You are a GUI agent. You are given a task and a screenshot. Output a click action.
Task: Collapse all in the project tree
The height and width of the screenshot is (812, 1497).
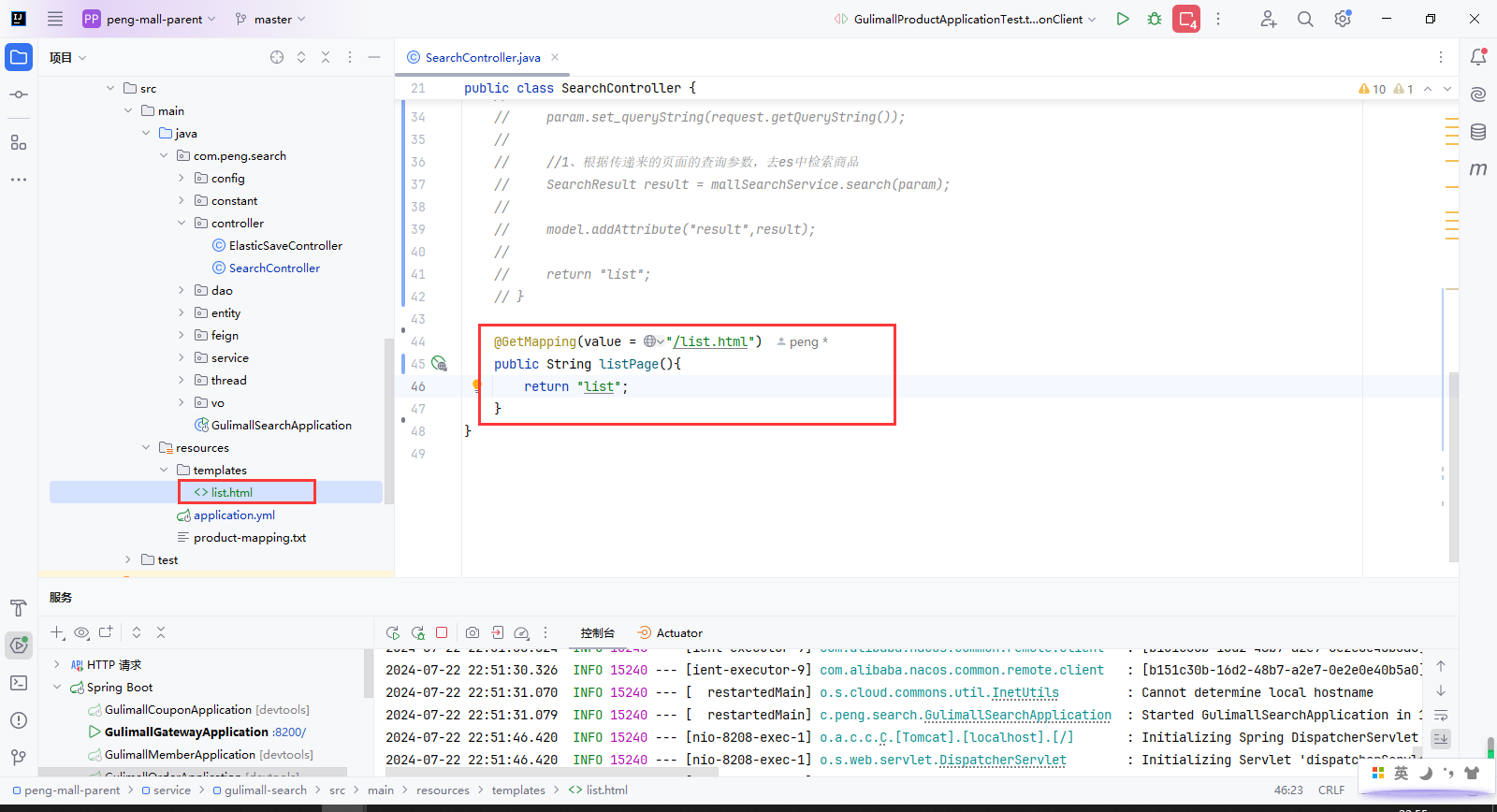click(x=326, y=57)
